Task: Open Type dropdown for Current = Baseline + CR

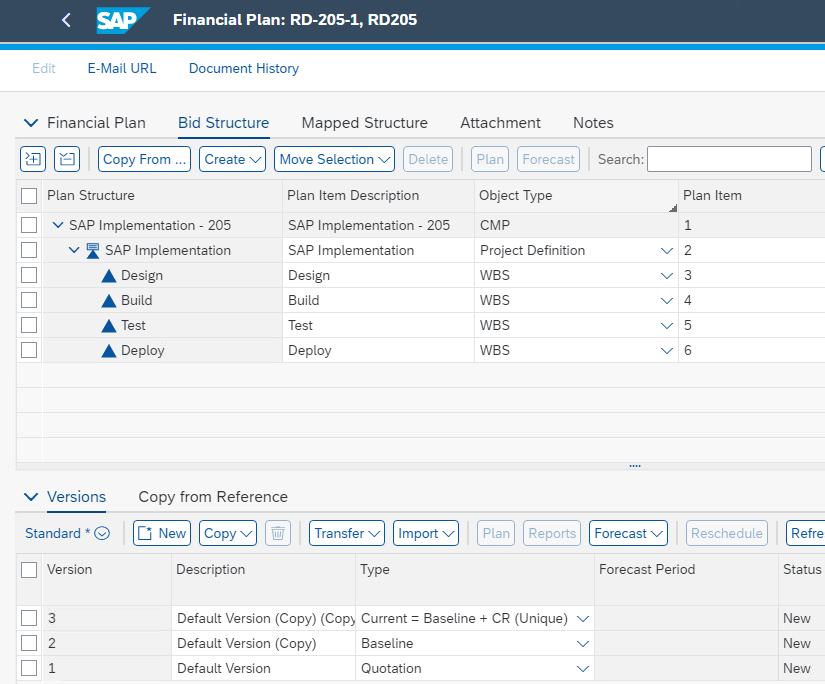Action: tap(582, 619)
